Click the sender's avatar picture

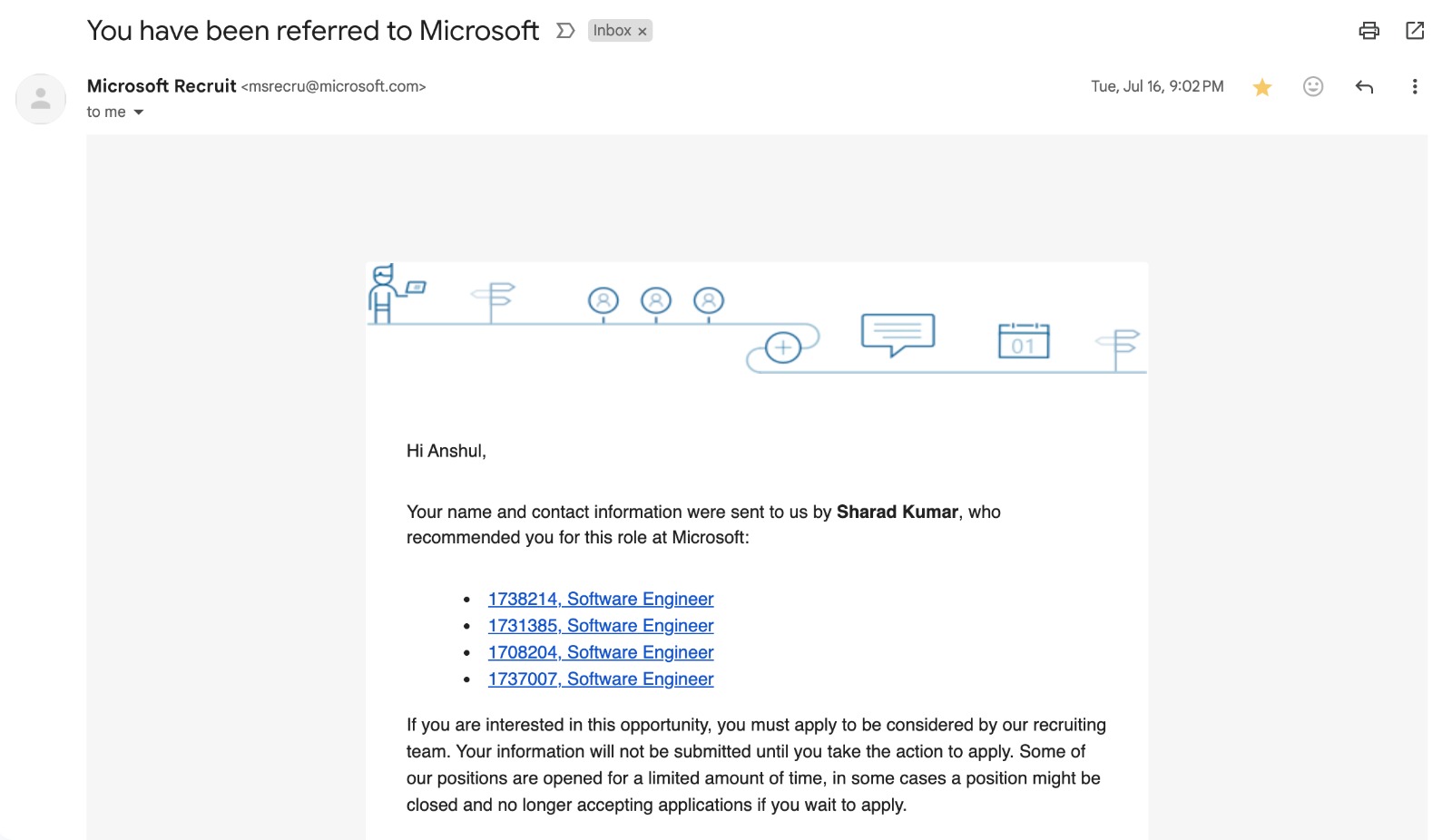pos(41,99)
